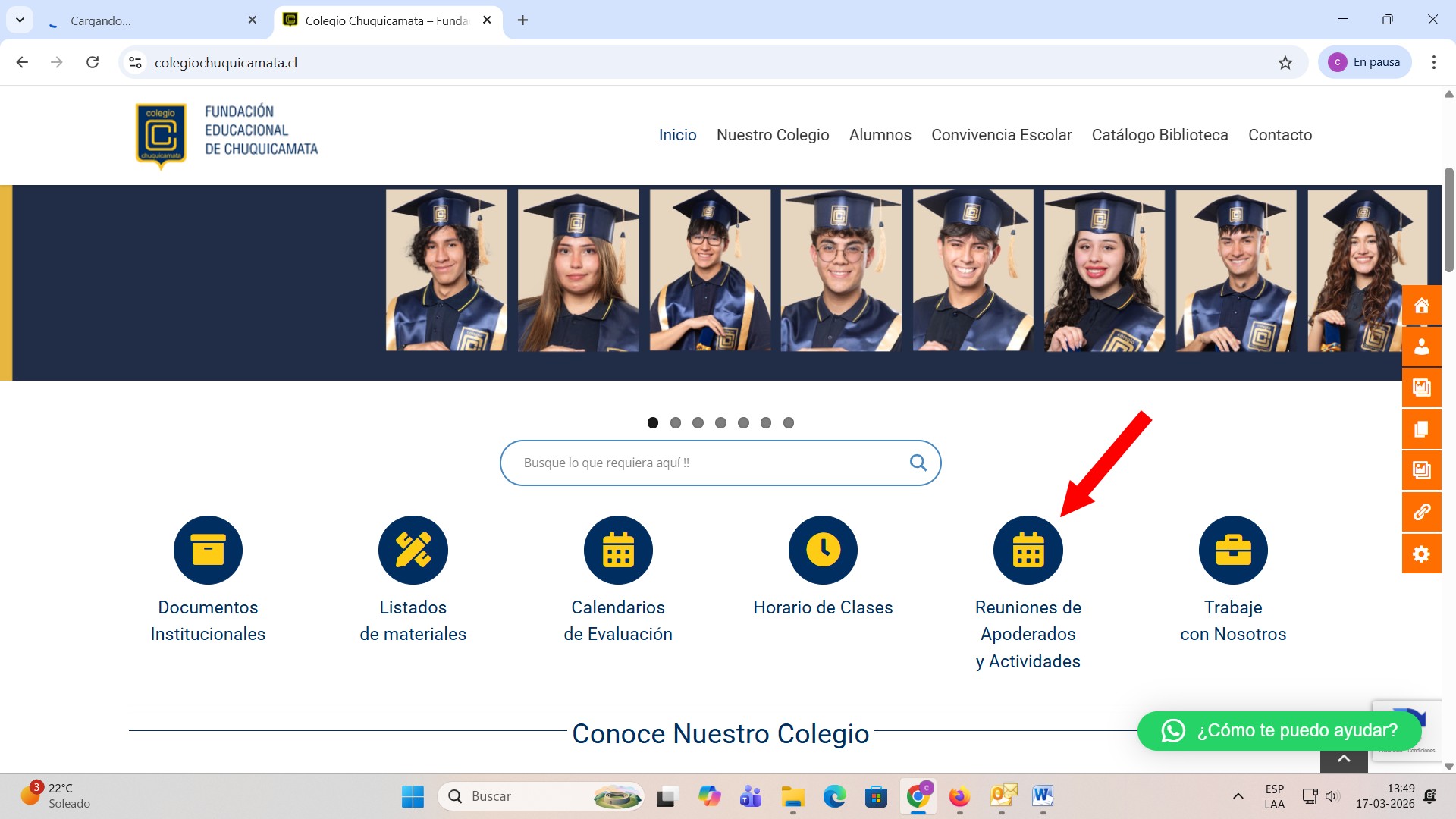The image size is (1456, 819).
Task: Click the search magnifier icon in the search box
Action: tap(918, 463)
